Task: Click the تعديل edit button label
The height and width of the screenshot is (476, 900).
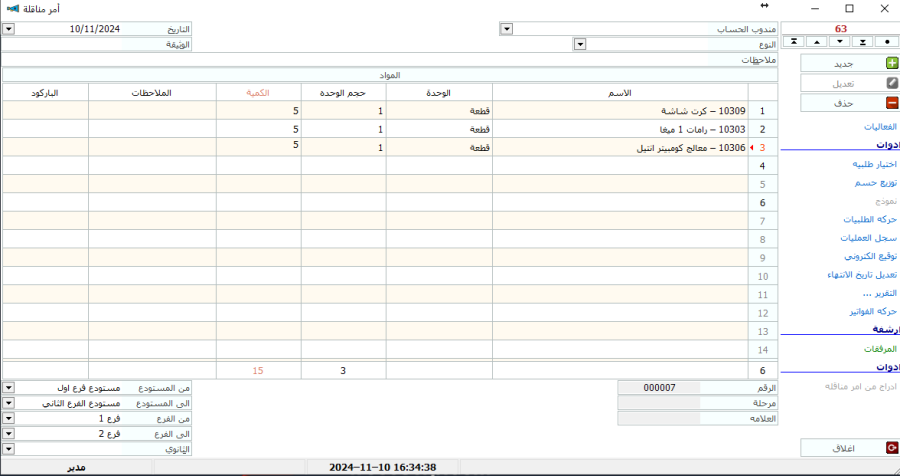Action: pos(843,84)
